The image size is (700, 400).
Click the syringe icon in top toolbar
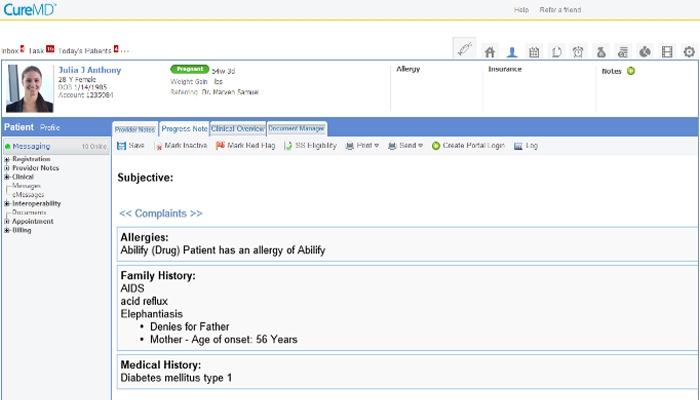point(464,50)
